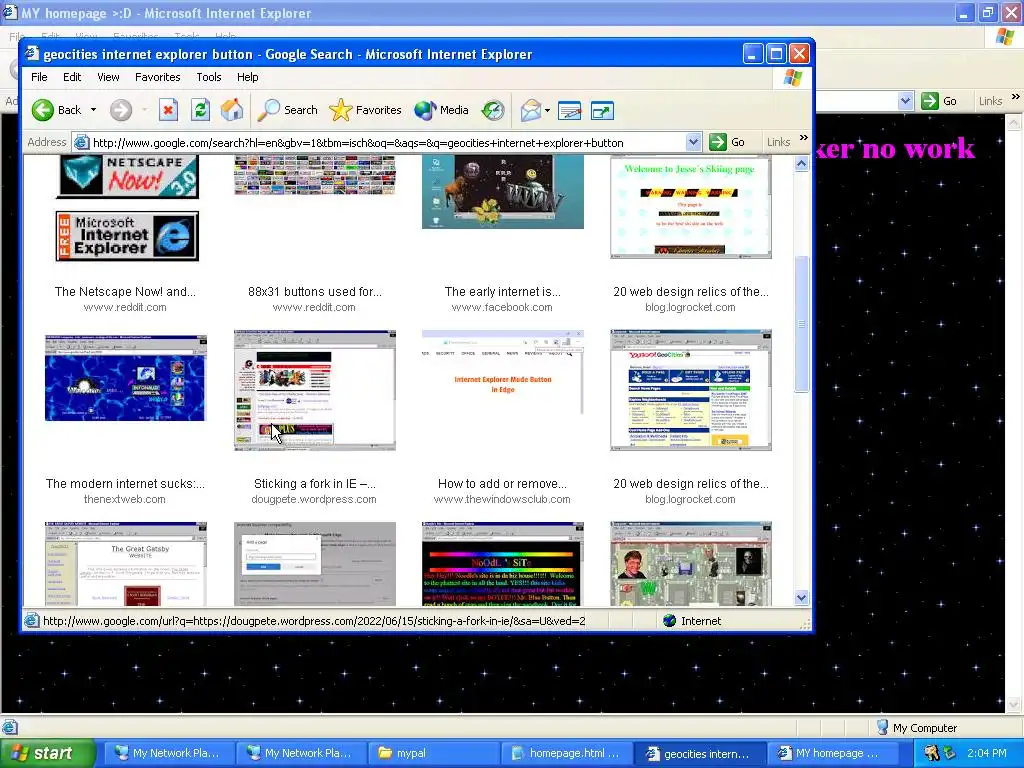Open the Yahoo GeoCities page thumbnail
The height and width of the screenshot is (768, 1024).
point(691,390)
